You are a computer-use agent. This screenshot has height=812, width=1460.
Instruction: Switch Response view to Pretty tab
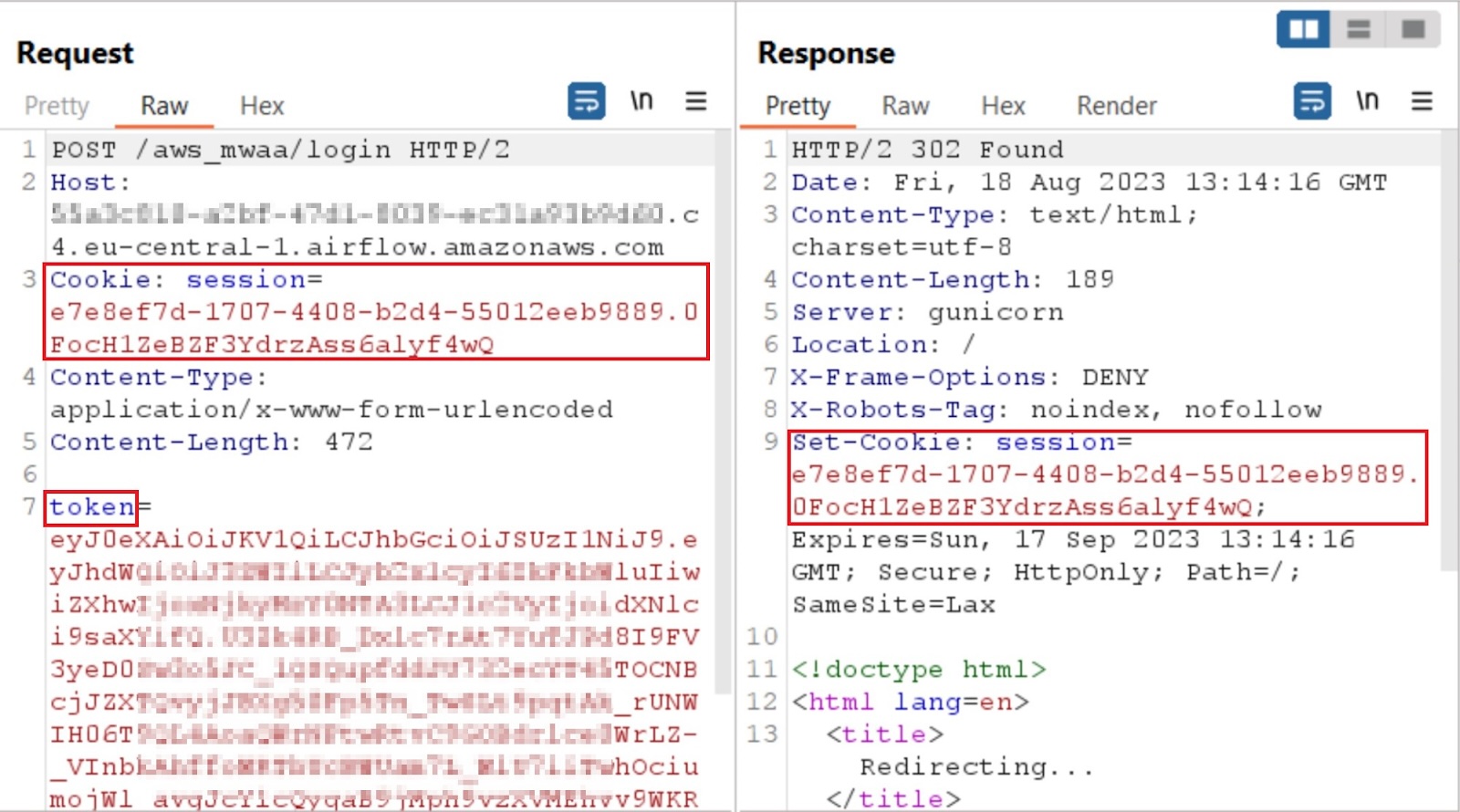[x=798, y=106]
